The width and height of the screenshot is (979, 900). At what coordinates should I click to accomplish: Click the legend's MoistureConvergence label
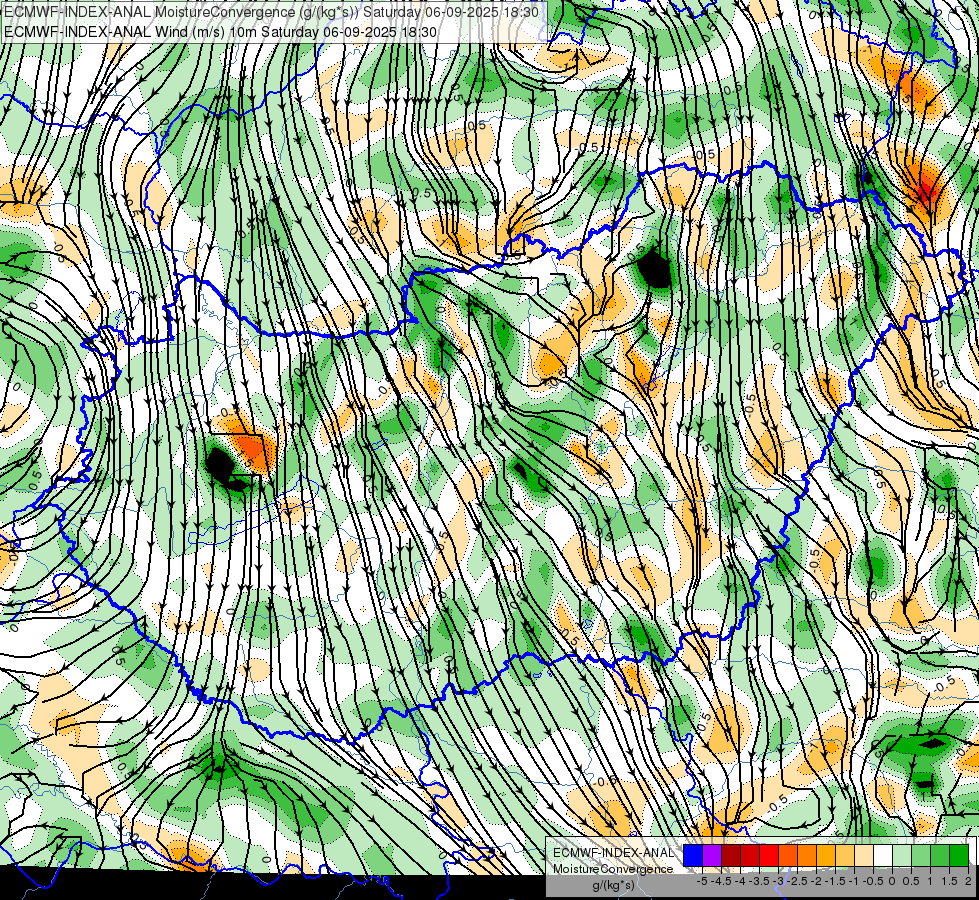pyautogui.click(x=613, y=869)
